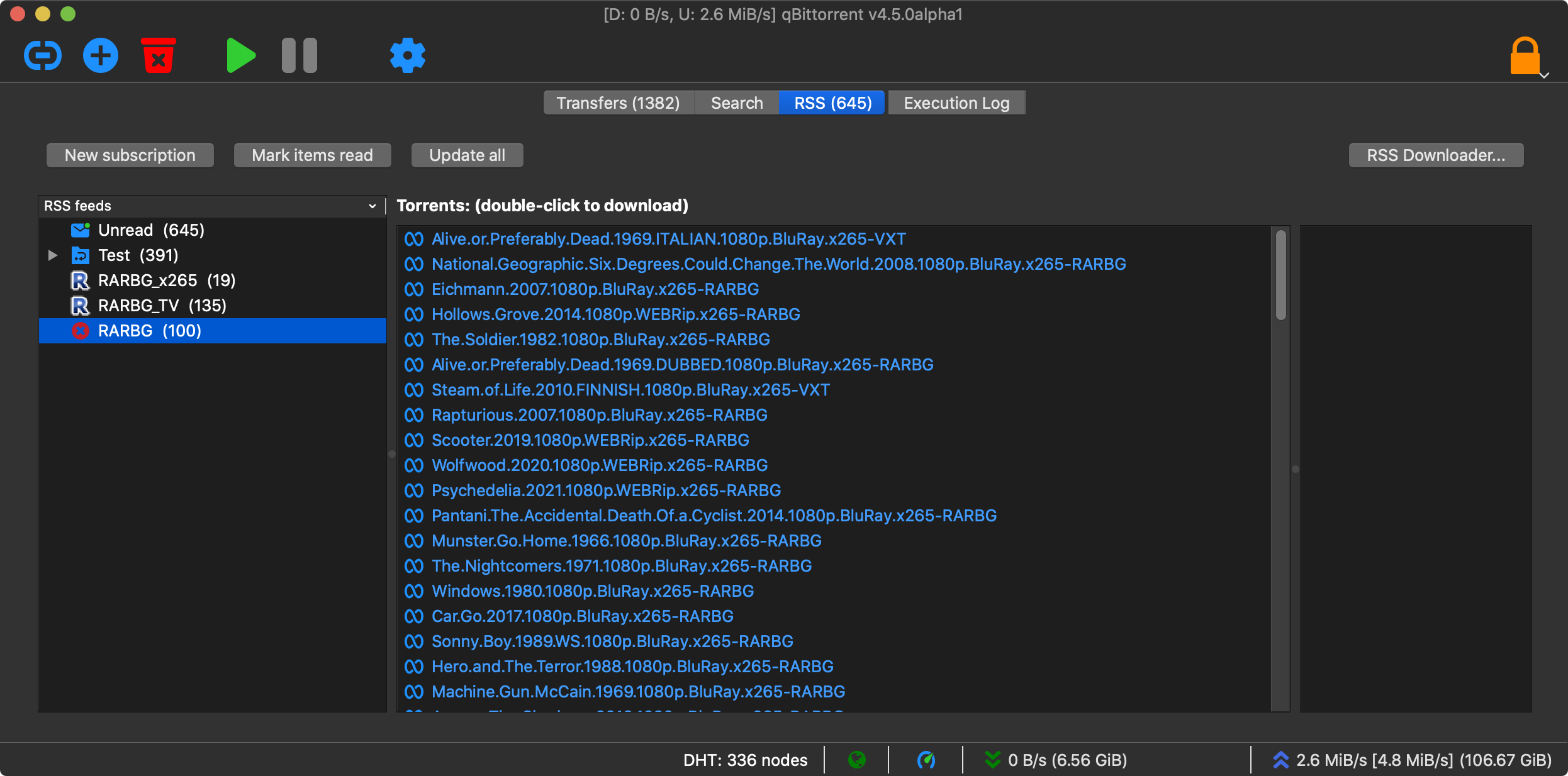The width and height of the screenshot is (1568, 776).
Task: Click the connection status globe icon
Action: 857,760
